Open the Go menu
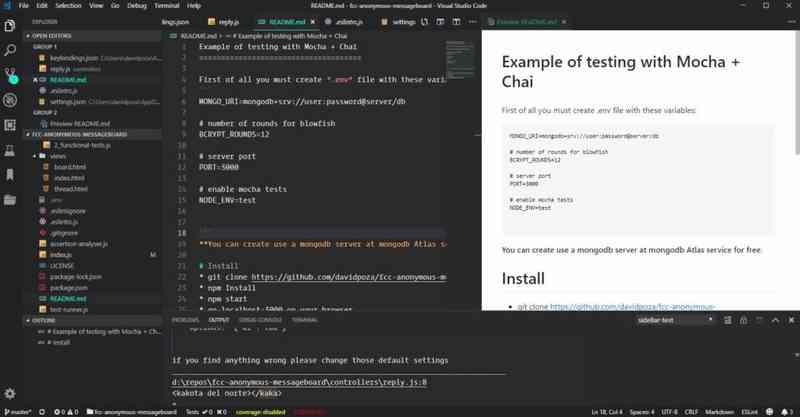 click(x=115, y=6)
